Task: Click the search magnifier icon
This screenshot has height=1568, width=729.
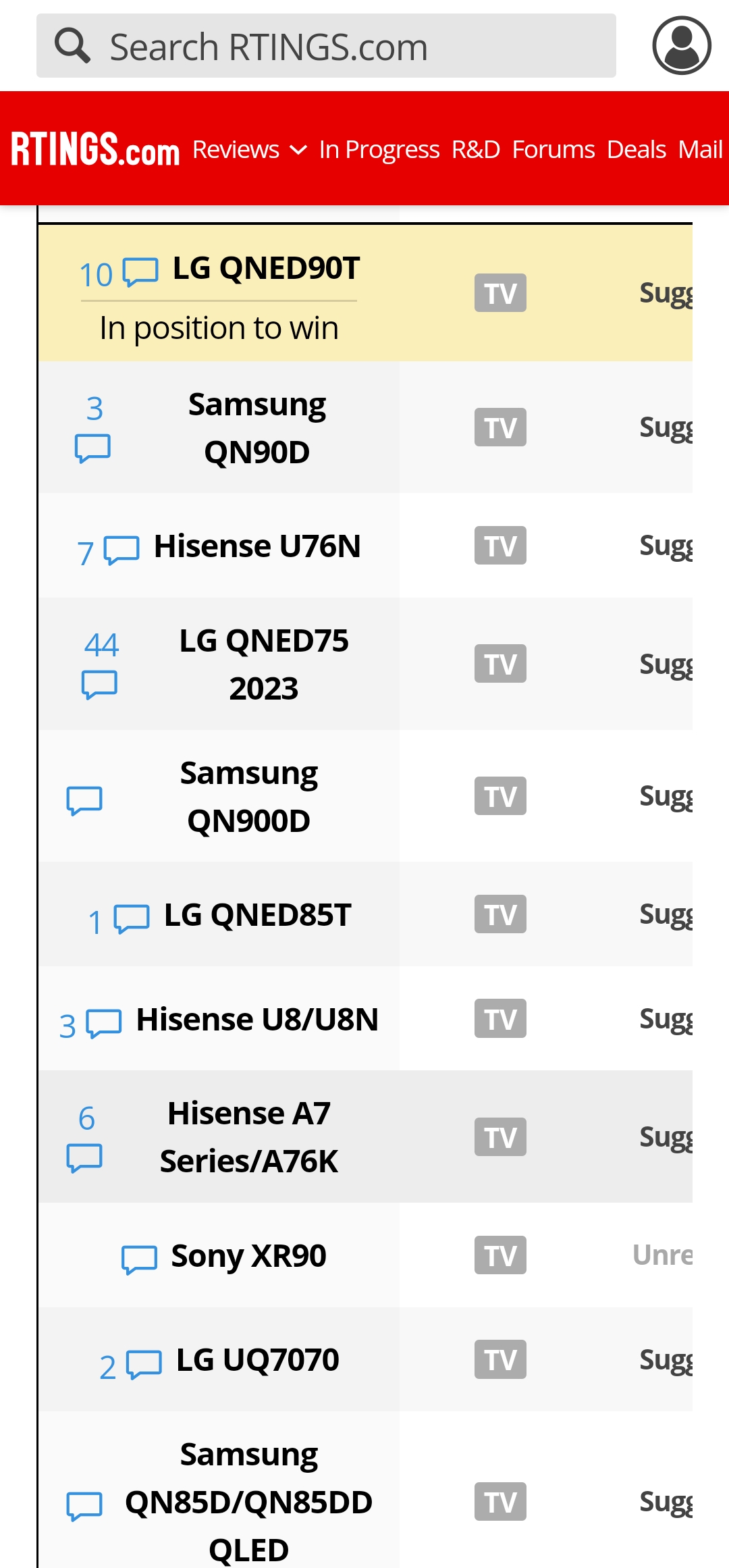Action: 72,46
